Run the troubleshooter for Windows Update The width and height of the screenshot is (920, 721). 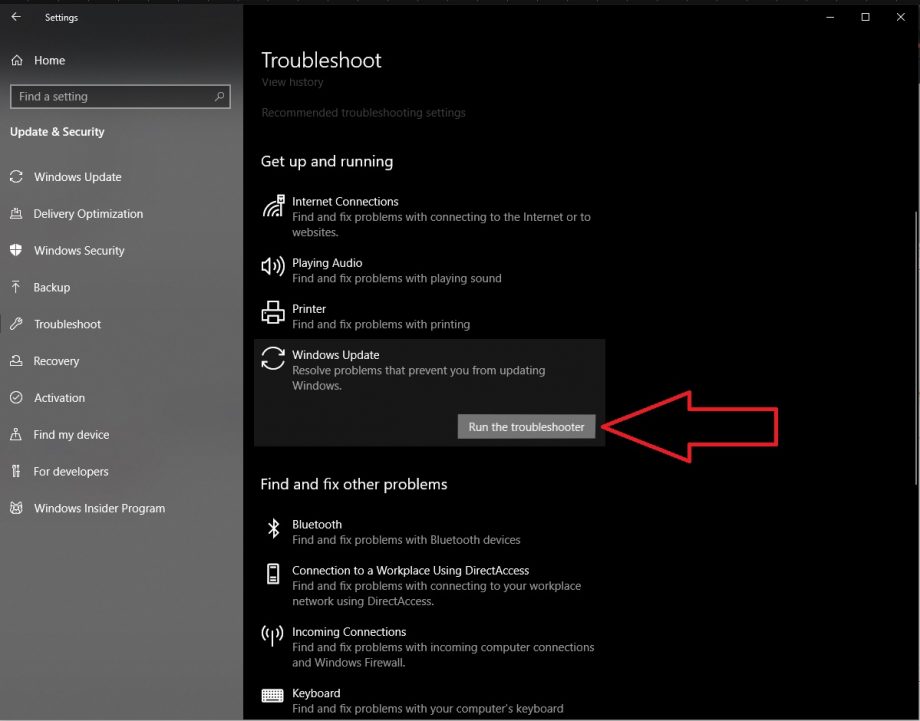(x=526, y=427)
